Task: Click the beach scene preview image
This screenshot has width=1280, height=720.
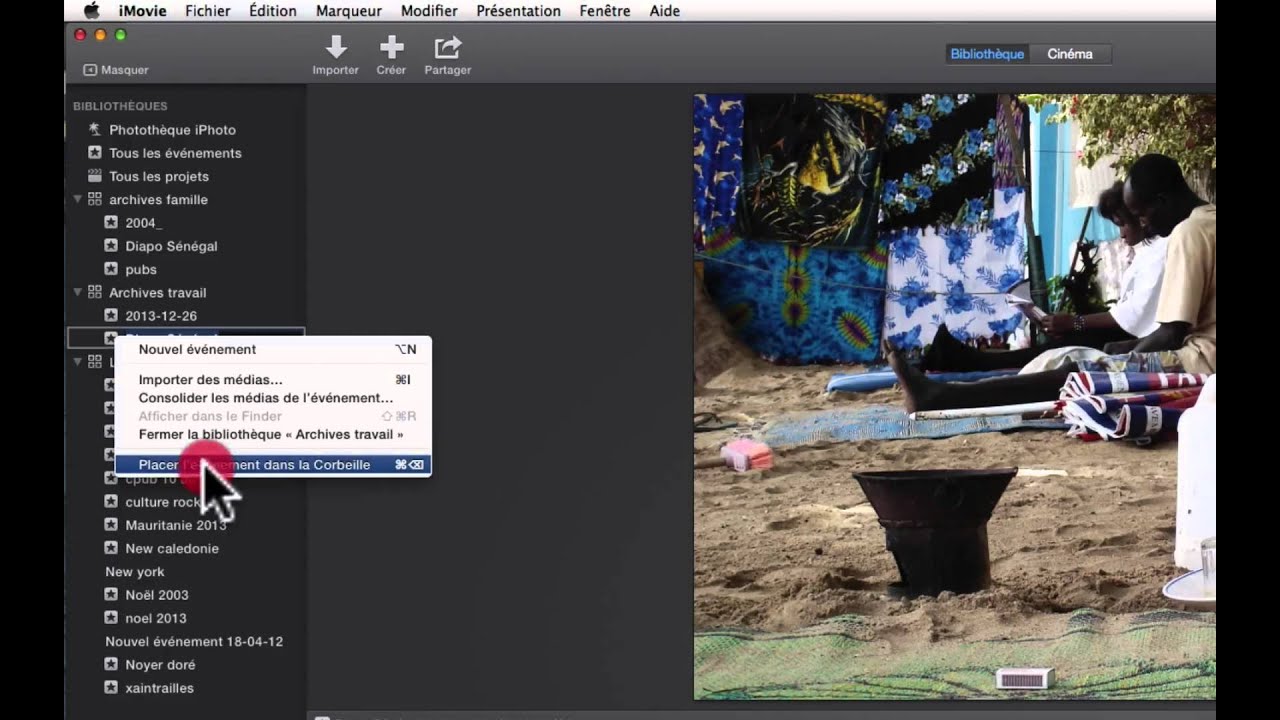Action: click(x=955, y=397)
